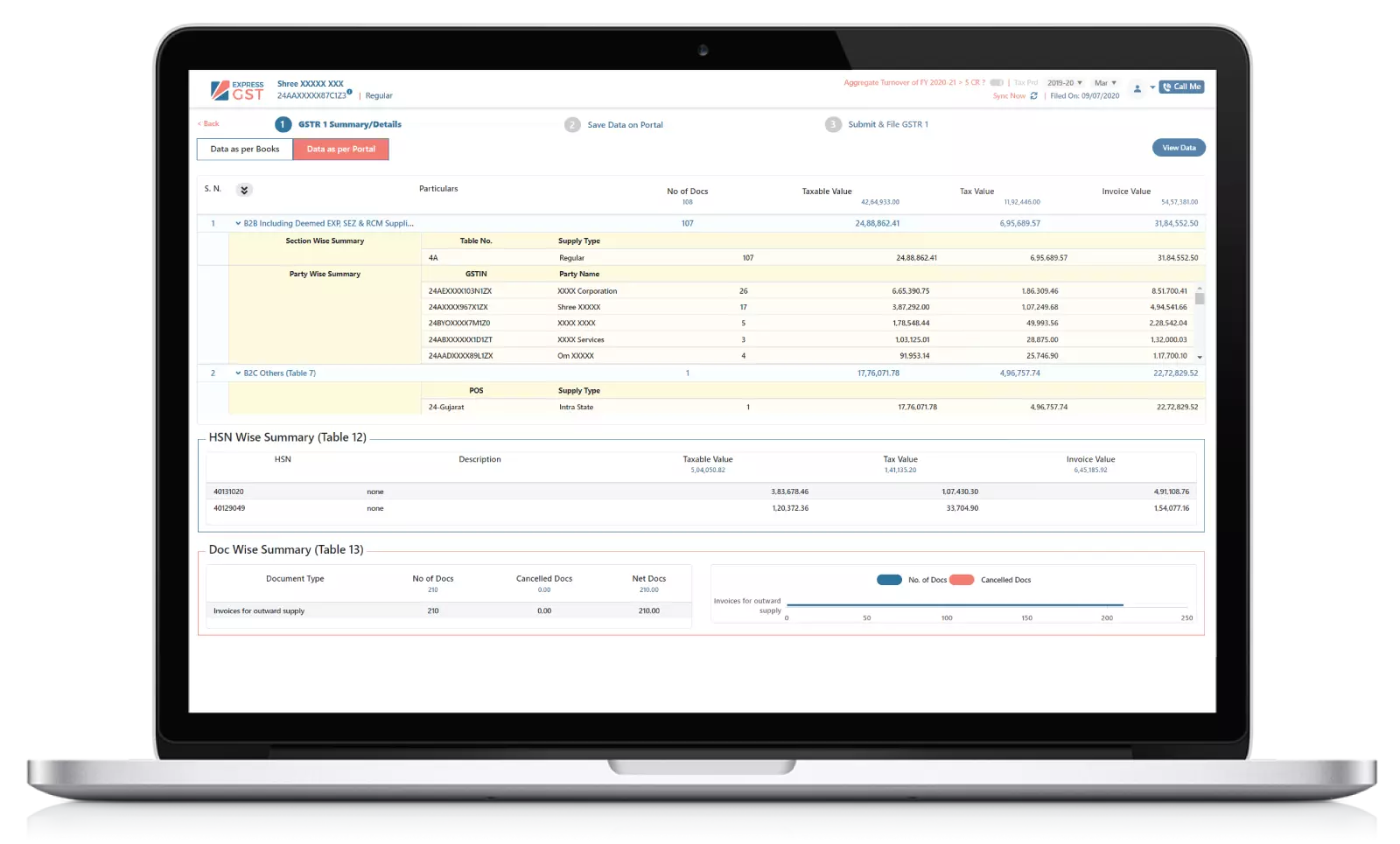Click the double-chevron expand all icon
Image resolution: width=1400 pixels, height=844 pixels.
(x=245, y=190)
